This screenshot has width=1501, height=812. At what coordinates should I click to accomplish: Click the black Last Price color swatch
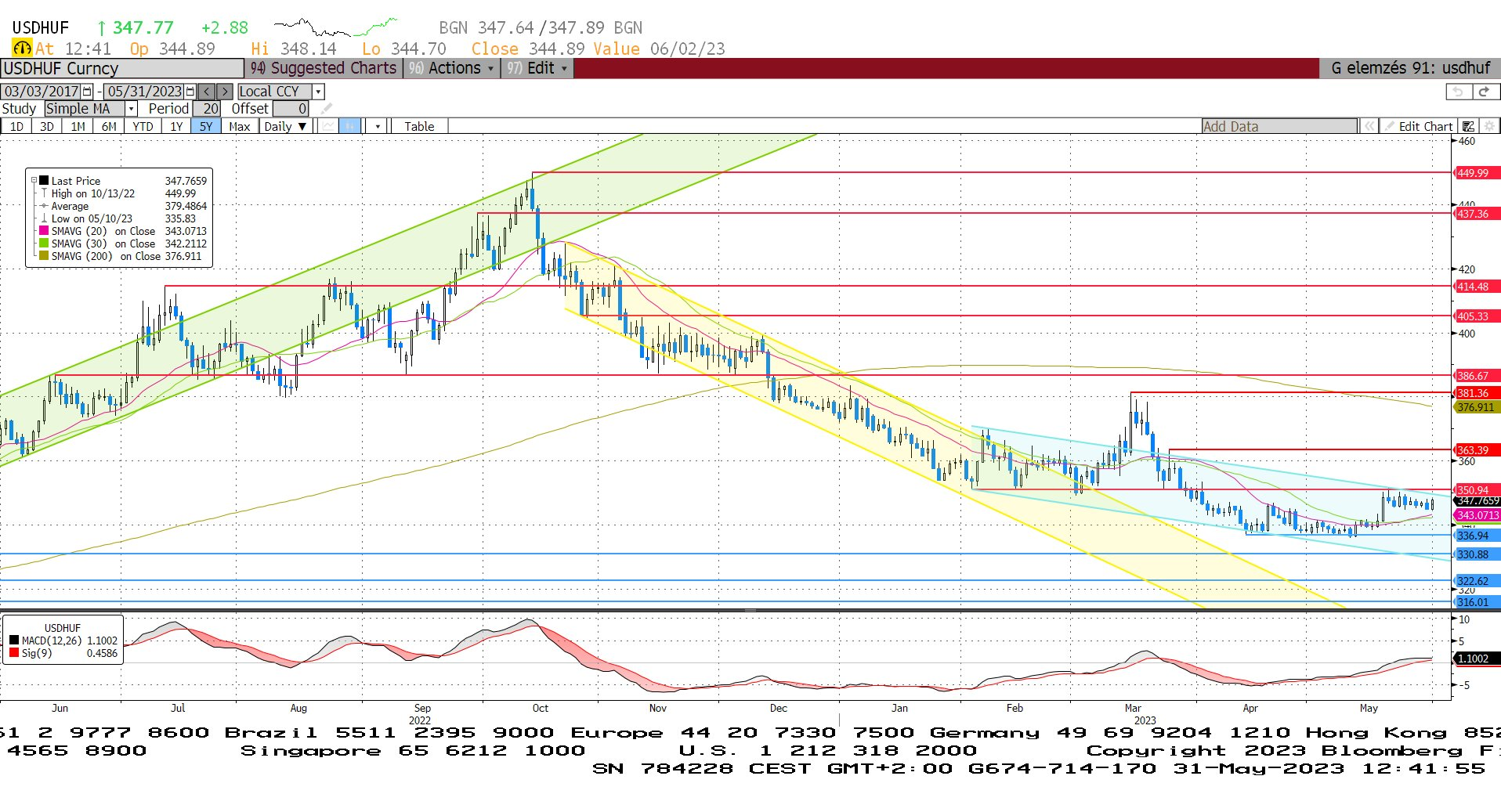(x=45, y=181)
